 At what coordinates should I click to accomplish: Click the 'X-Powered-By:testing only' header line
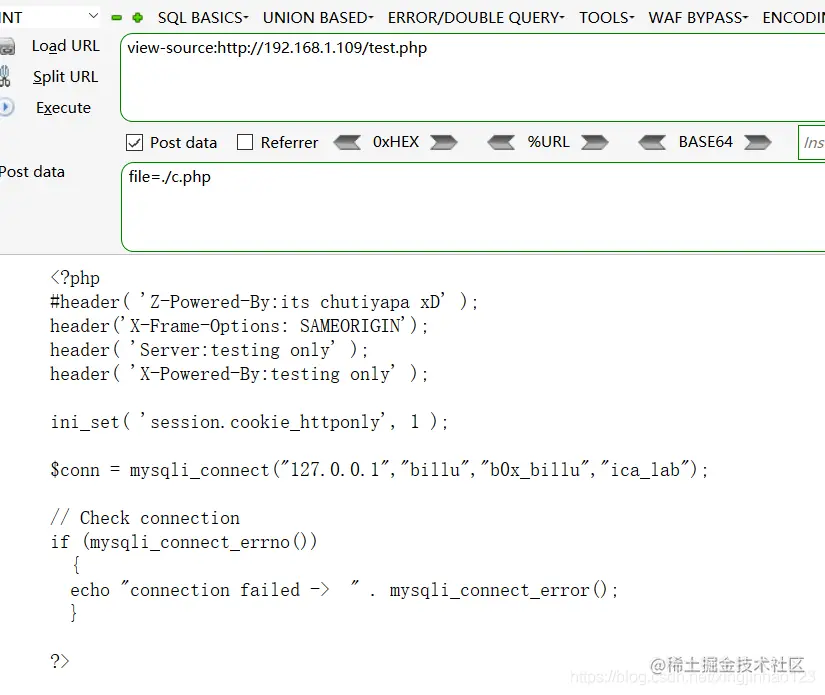click(239, 374)
